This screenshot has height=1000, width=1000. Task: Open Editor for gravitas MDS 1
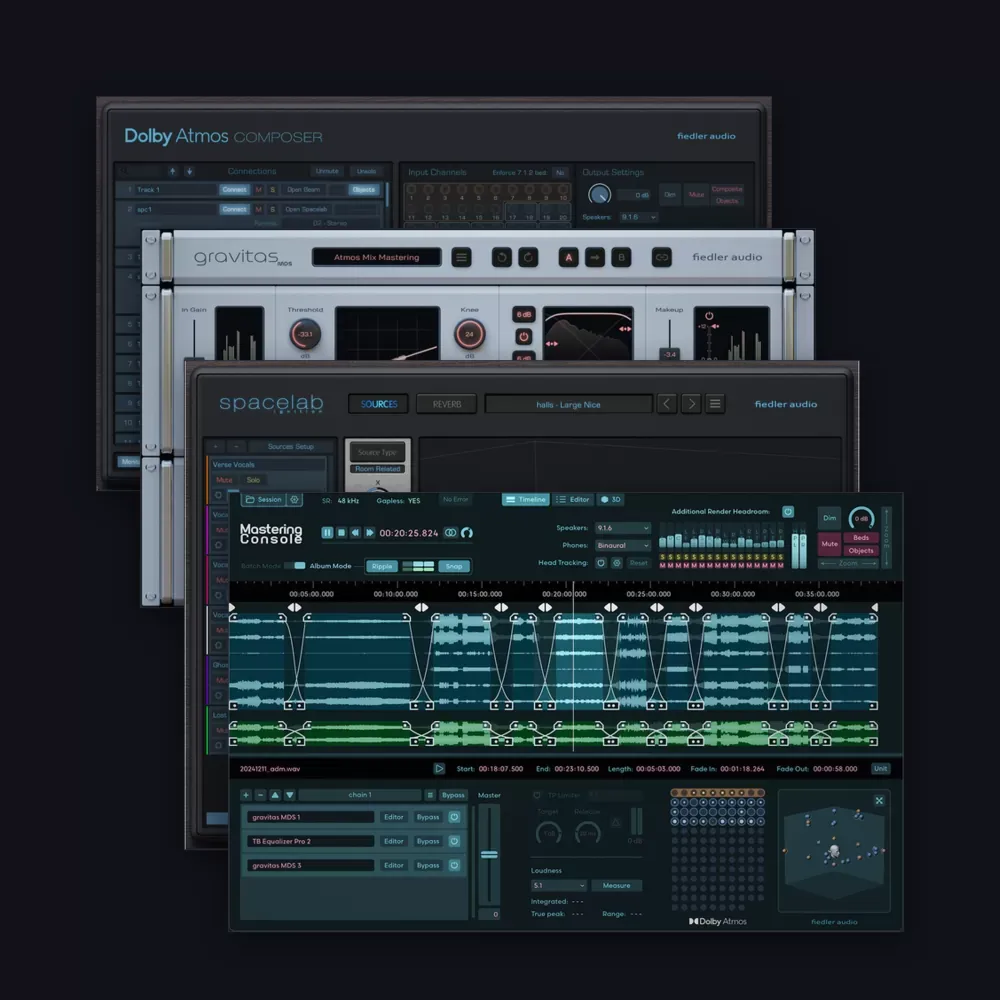click(x=393, y=817)
